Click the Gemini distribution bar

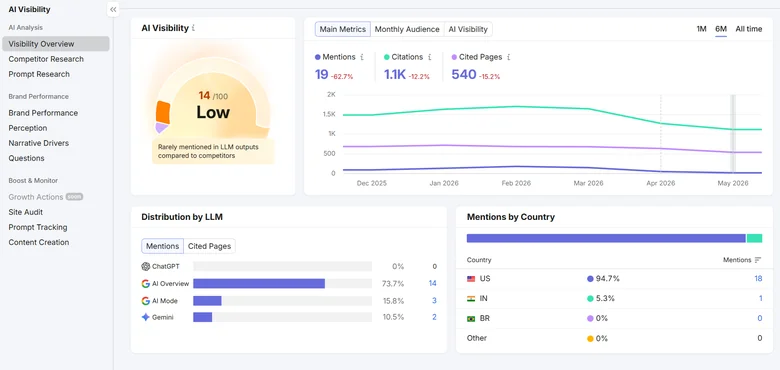[x=203, y=317]
